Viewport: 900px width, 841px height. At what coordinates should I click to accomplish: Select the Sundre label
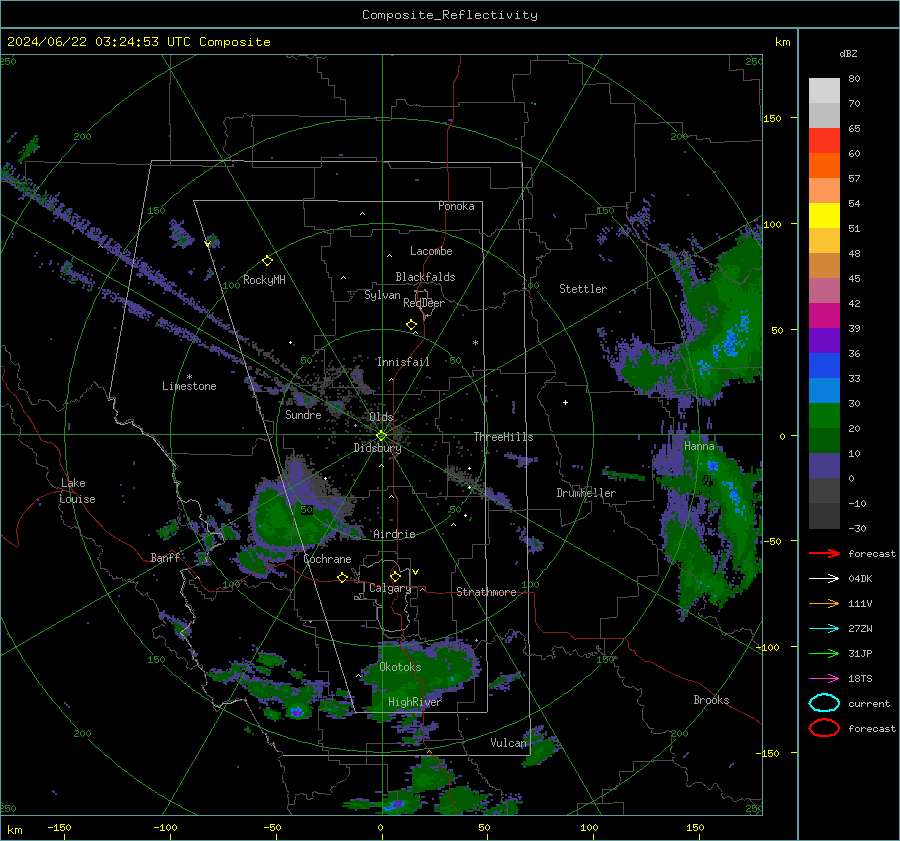(x=303, y=414)
